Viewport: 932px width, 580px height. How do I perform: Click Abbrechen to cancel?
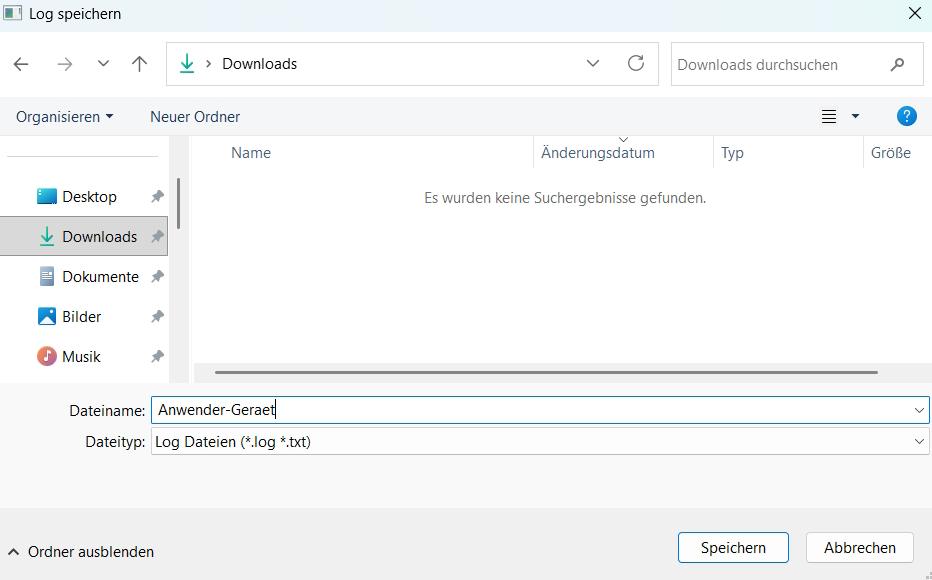859,547
